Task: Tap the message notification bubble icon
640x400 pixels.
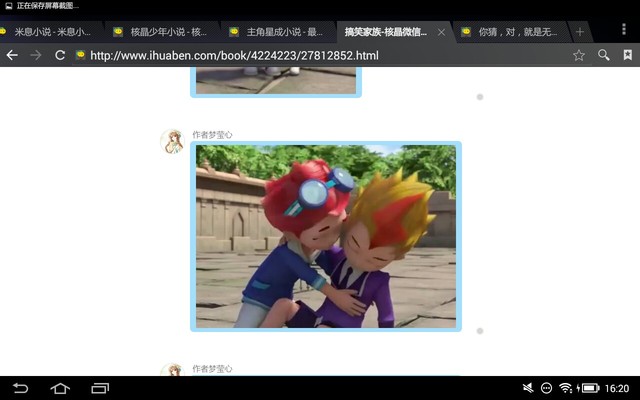Action: coord(547,388)
